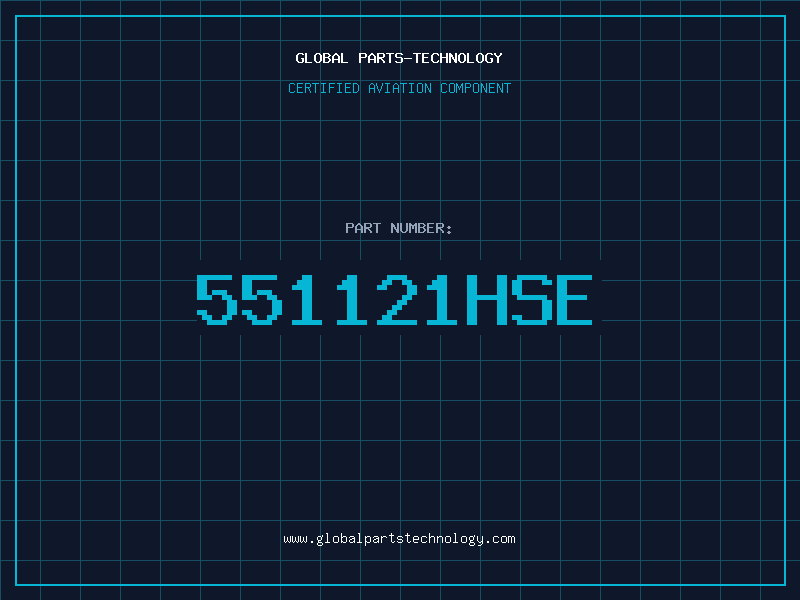Open the www.globalpartstechnology.com link
Screen dimensions: 800x600
(x=399, y=539)
